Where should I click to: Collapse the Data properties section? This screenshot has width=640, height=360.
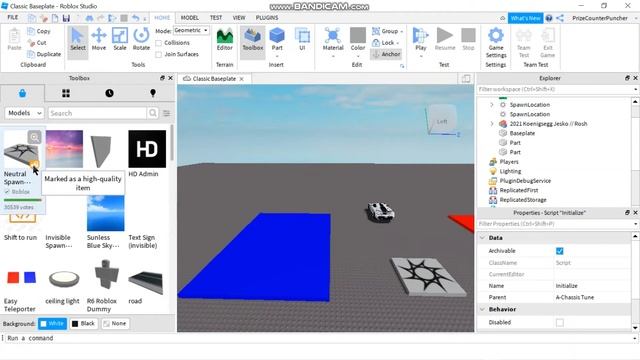click(482, 238)
